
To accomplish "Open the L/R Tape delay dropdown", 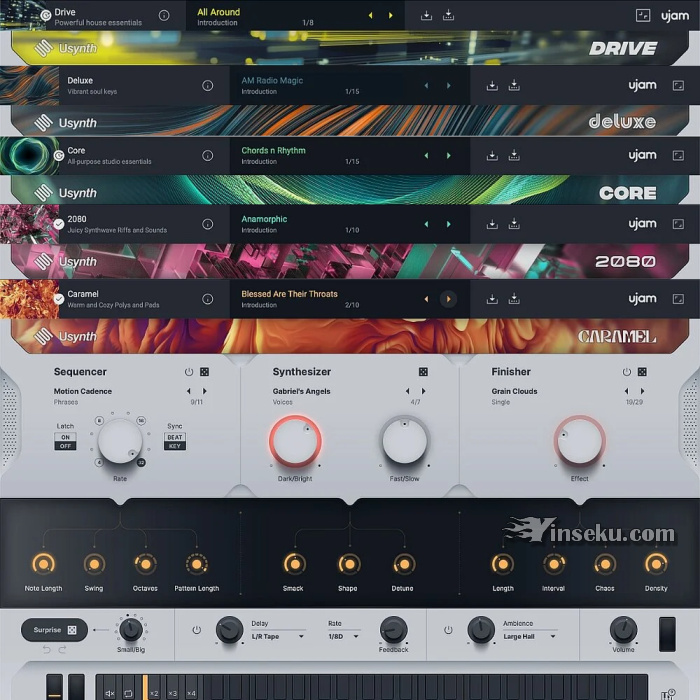I will 278,636.
